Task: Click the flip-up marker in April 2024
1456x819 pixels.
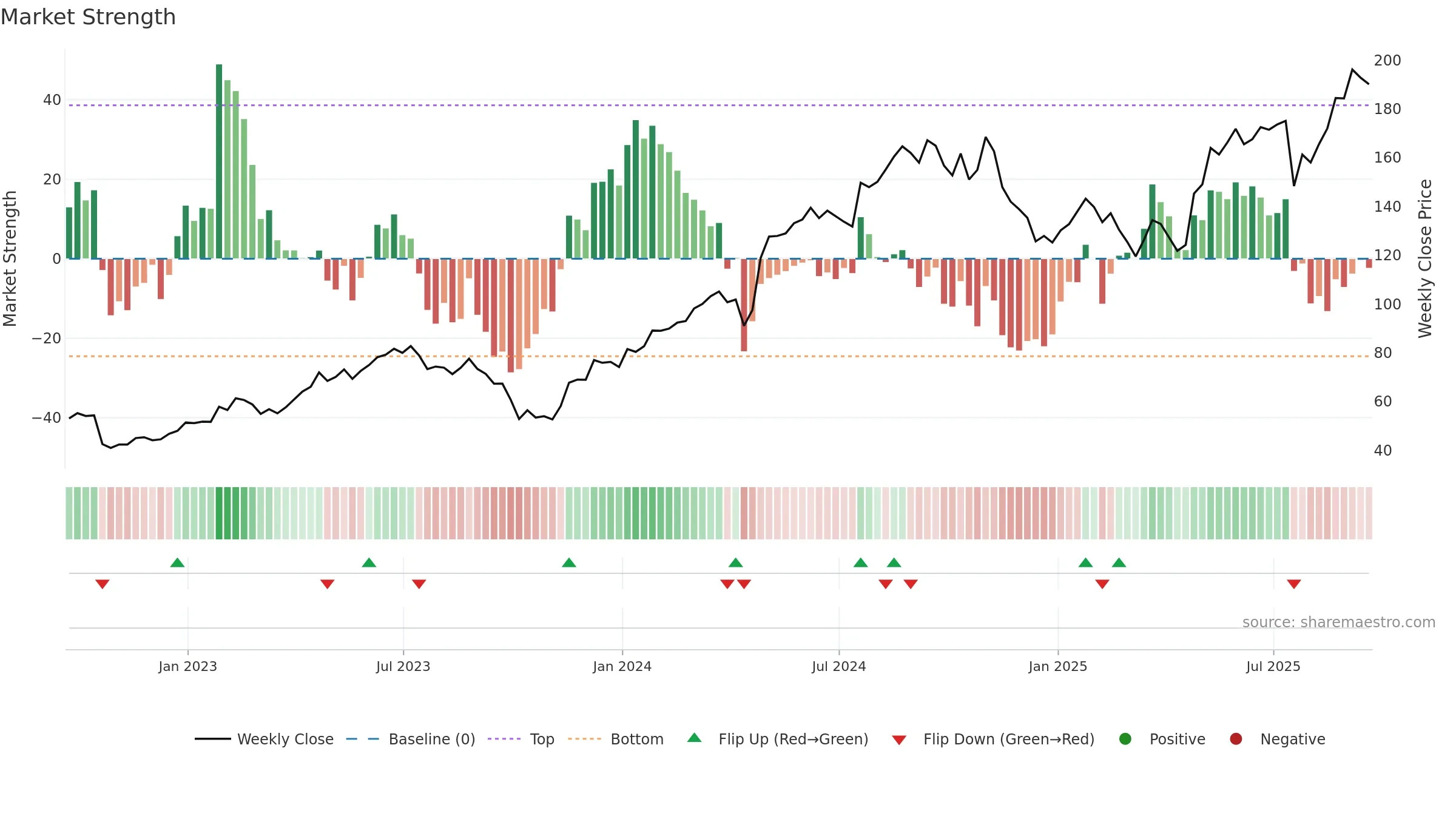Action: tap(736, 562)
